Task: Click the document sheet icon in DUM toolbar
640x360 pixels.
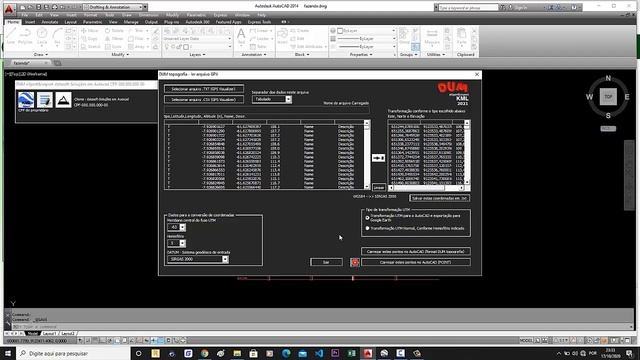Action: 44,100
